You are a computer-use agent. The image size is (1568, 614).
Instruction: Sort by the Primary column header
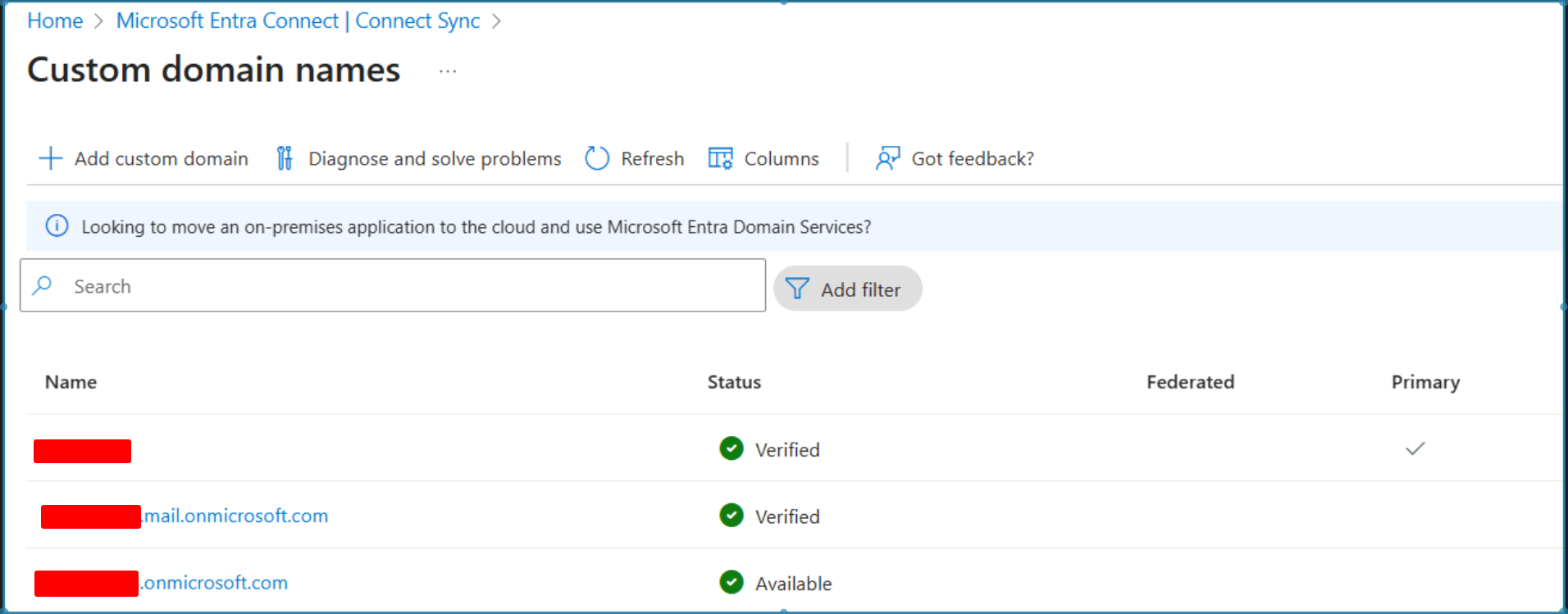click(x=1425, y=382)
